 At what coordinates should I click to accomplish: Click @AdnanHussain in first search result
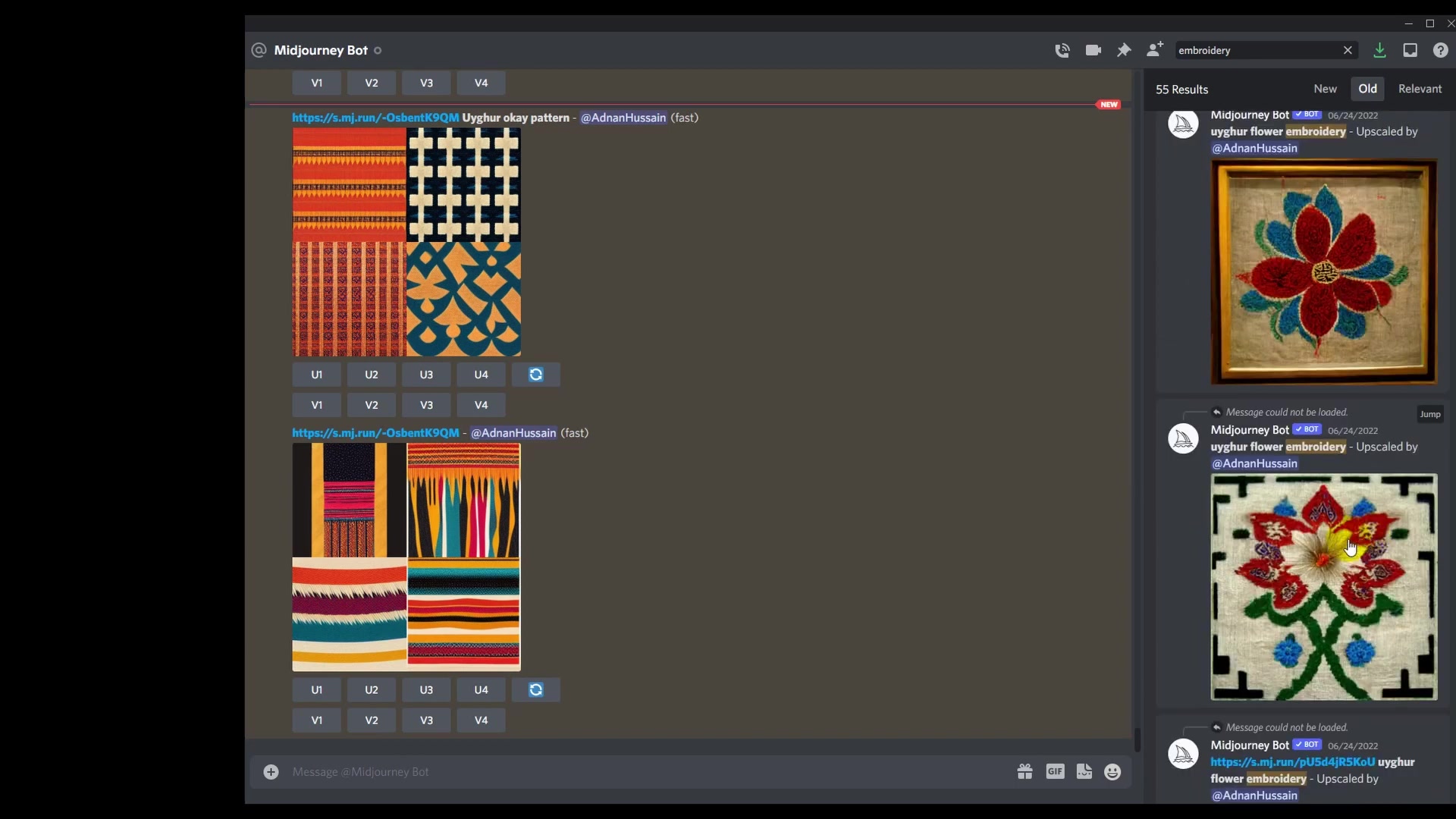pyautogui.click(x=1254, y=149)
